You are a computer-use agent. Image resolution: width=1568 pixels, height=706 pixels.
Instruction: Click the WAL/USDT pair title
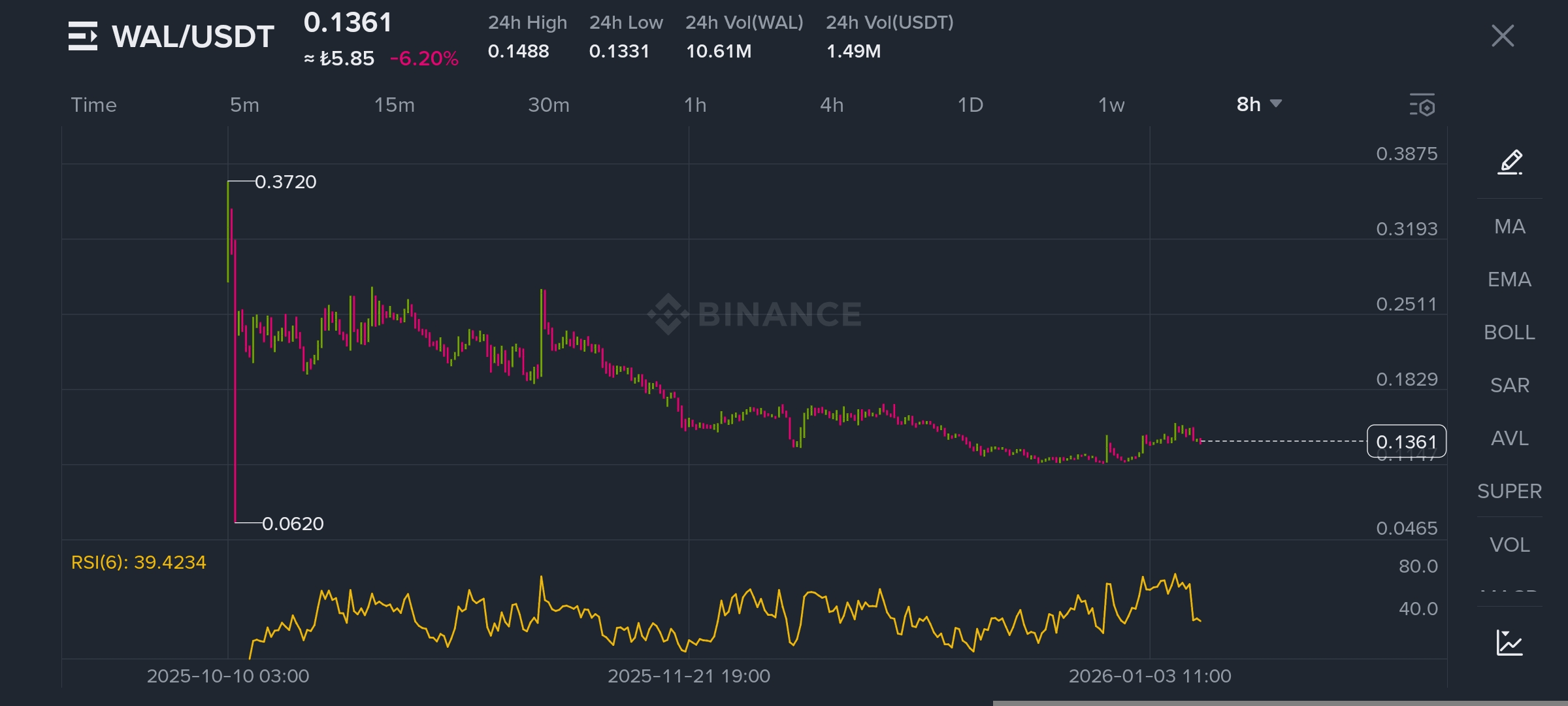click(193, 37)
